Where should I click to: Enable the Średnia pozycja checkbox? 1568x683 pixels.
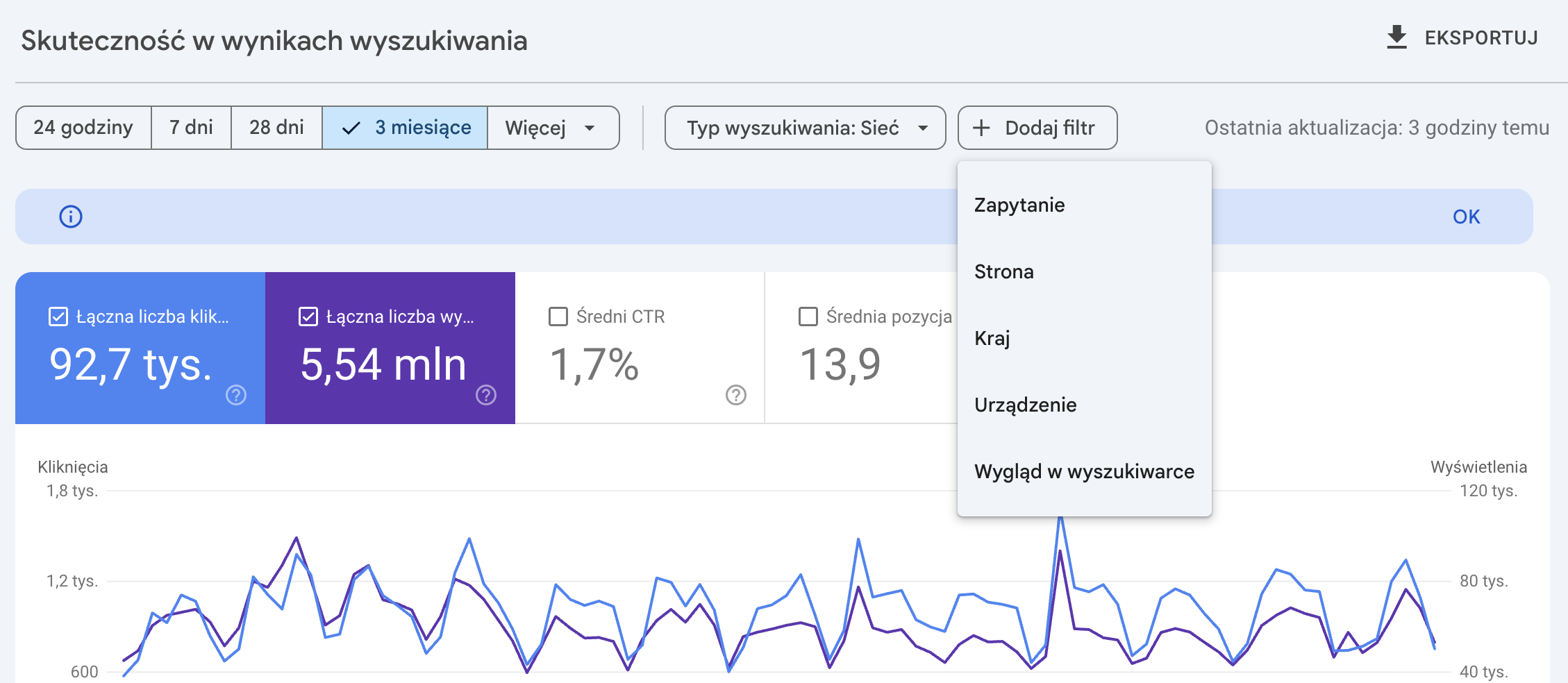coord(808,317)
